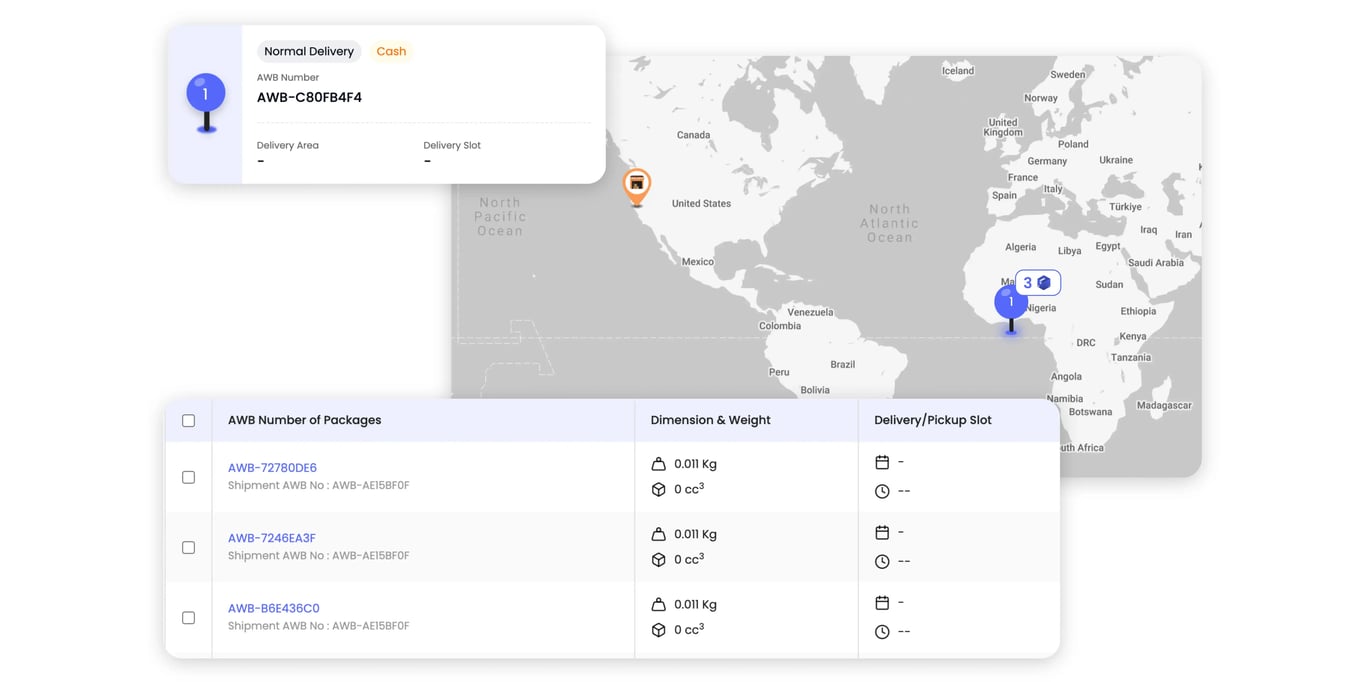
Task: Click the cube volume icon in the AWB-7246EA3F row
Action: [x=658, y=559]
